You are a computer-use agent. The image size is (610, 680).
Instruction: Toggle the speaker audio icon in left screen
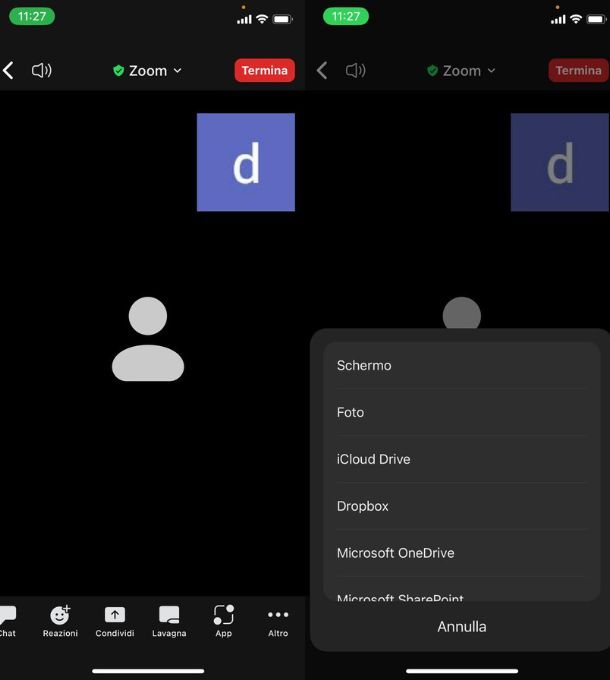click(x=42, y=70)
